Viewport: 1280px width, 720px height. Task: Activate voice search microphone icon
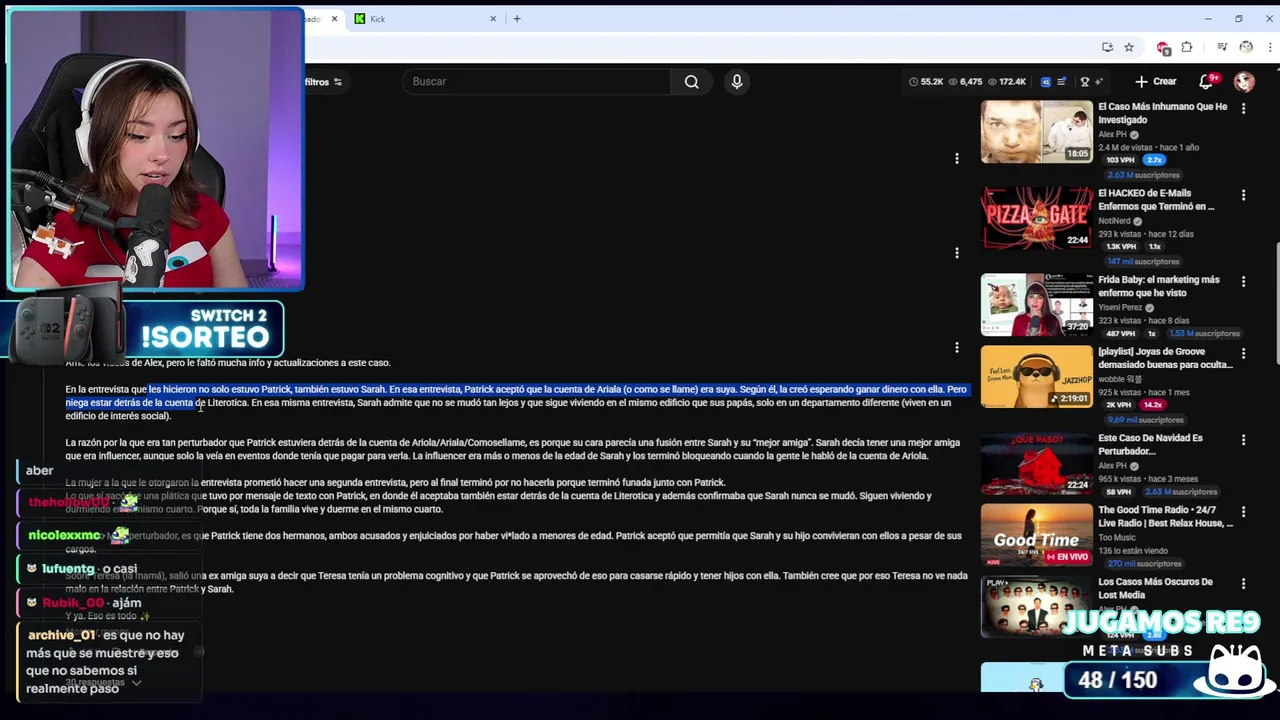point(737,82)
